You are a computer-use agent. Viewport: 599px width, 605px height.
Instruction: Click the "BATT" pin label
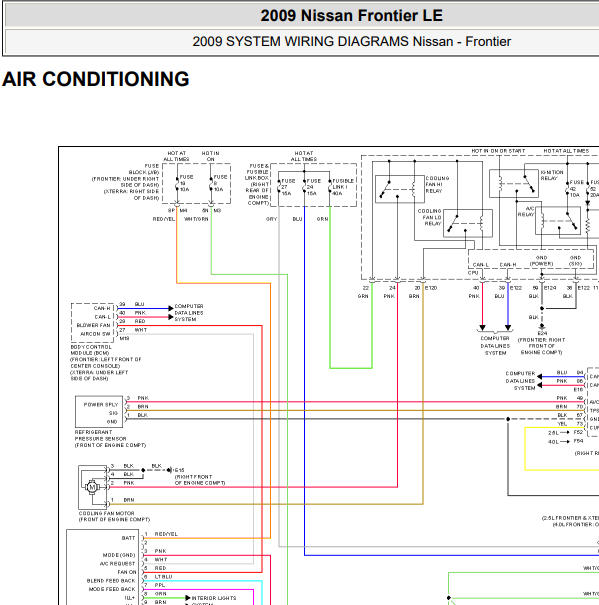click(129, 538)
